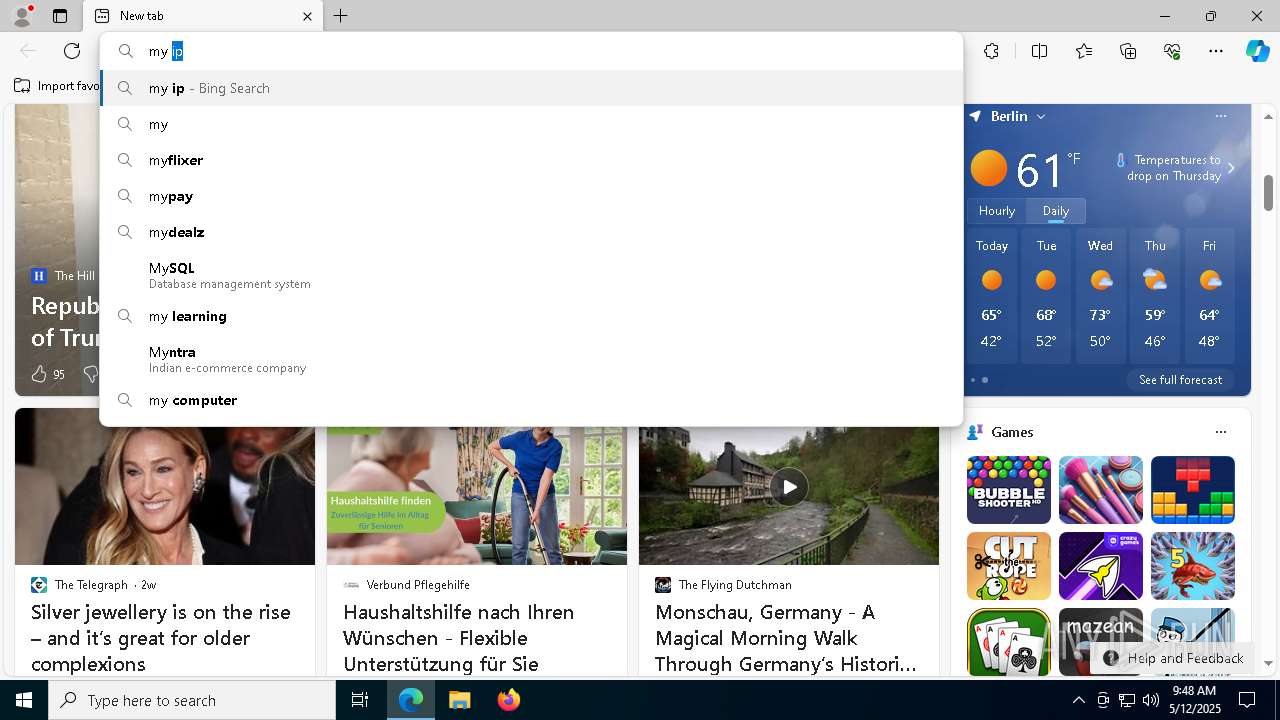Open the Favorites star icon

tap(1084, 51)
